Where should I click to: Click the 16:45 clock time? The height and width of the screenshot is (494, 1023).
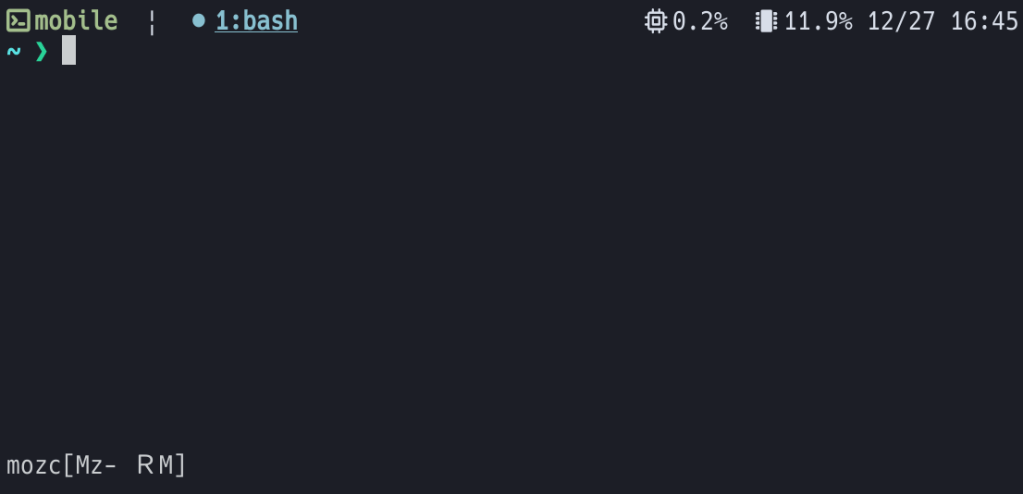(x=984, y=21)
